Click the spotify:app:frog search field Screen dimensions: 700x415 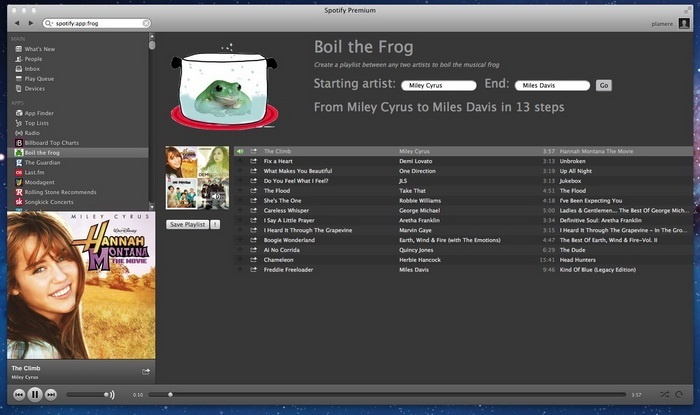97,23
